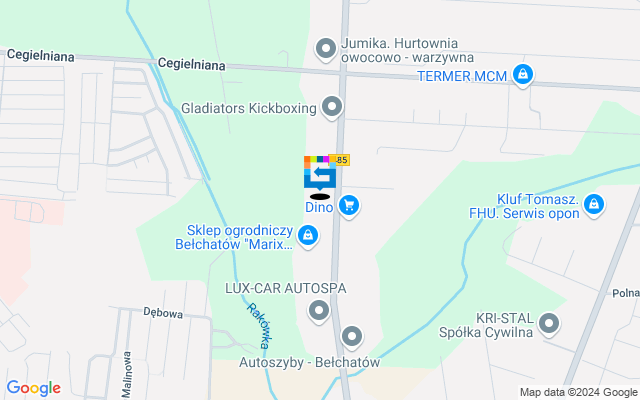Click the Map data ©2024 Google text
The width and height of the screenshot is (640, 400).
(578, 393)
